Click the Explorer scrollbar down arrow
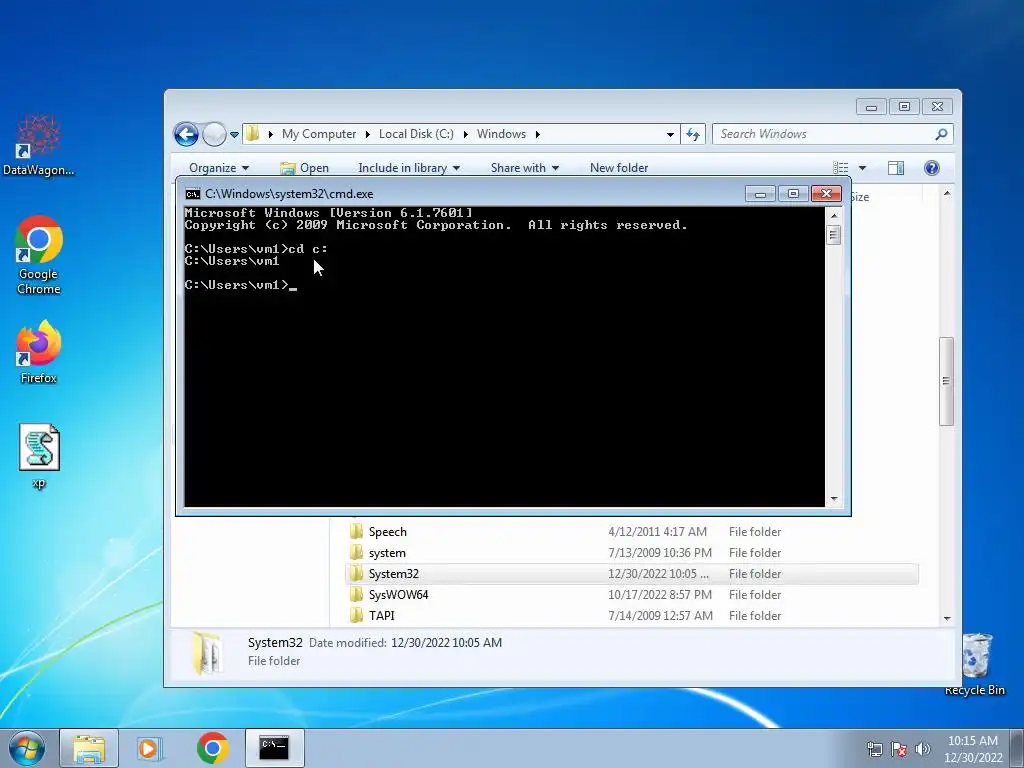1024x768 pixels. (x=947, y=618)
